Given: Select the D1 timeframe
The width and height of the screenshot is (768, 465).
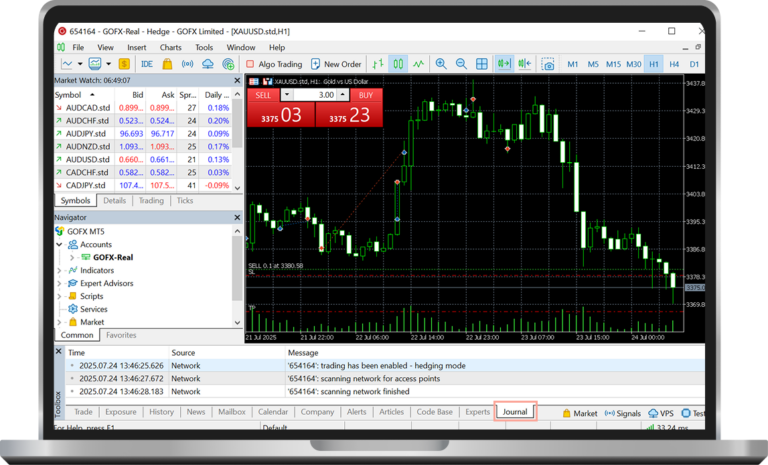Looking at the screenshot, I should [694, 64].
